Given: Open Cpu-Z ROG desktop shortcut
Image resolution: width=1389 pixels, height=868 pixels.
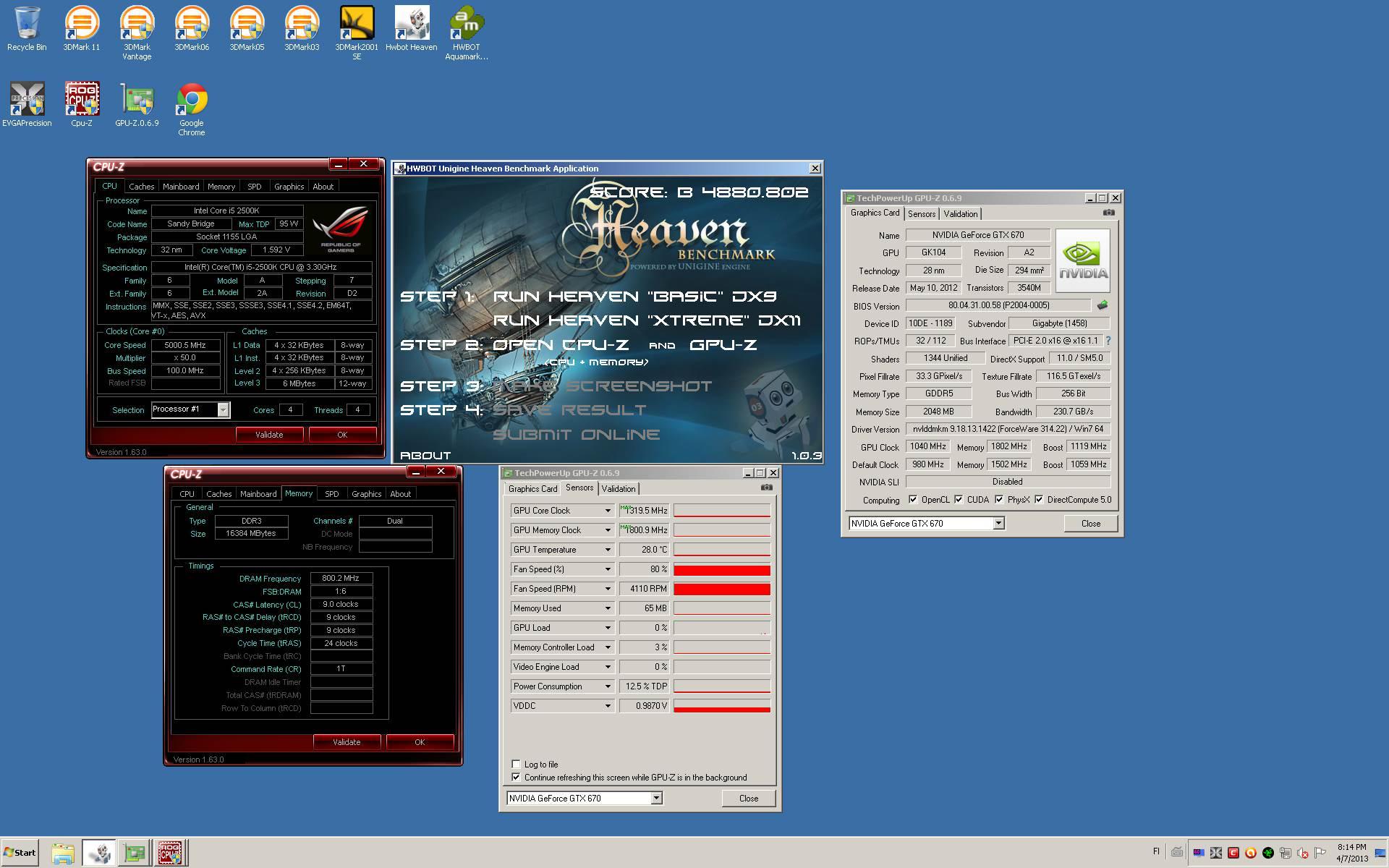Looking at the screenshot, I should click(x=82, y=105).
